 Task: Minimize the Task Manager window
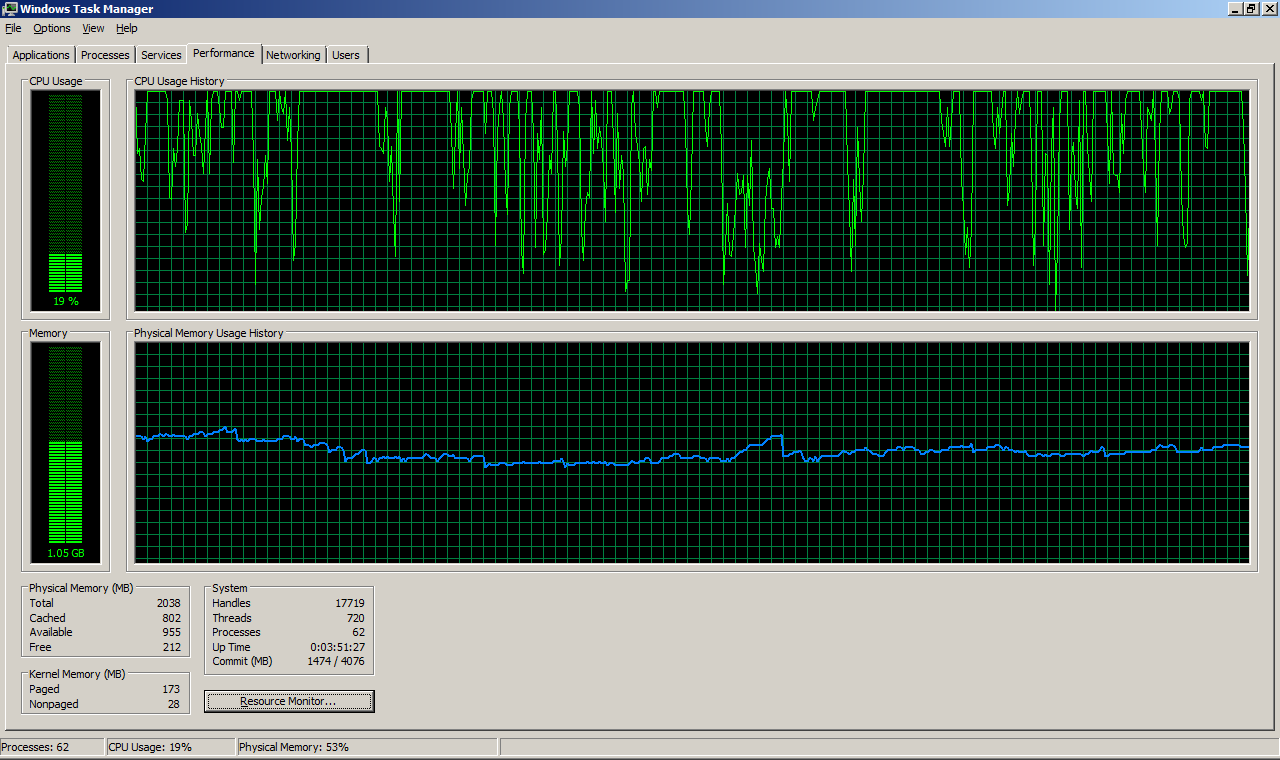coord(1235,9)
